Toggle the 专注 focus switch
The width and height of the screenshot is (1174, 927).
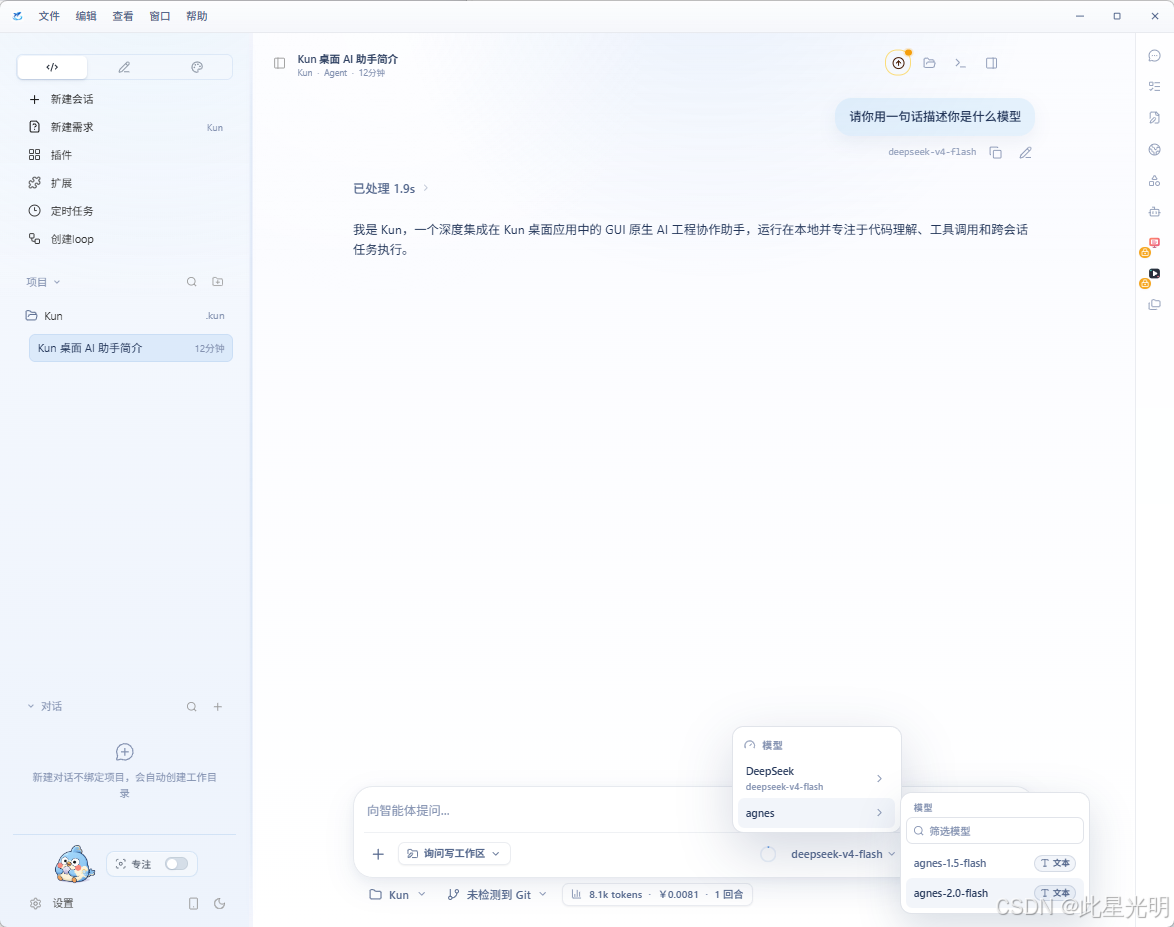coord(177,864)
